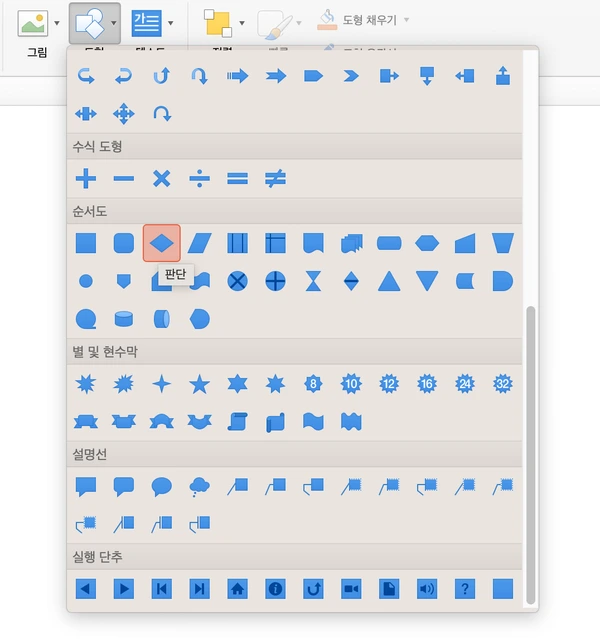Image resolution: width=600 pixels, height=639 pixels.
Task: Select the flowchart process rectangle shape
Action: coord(86,243)
